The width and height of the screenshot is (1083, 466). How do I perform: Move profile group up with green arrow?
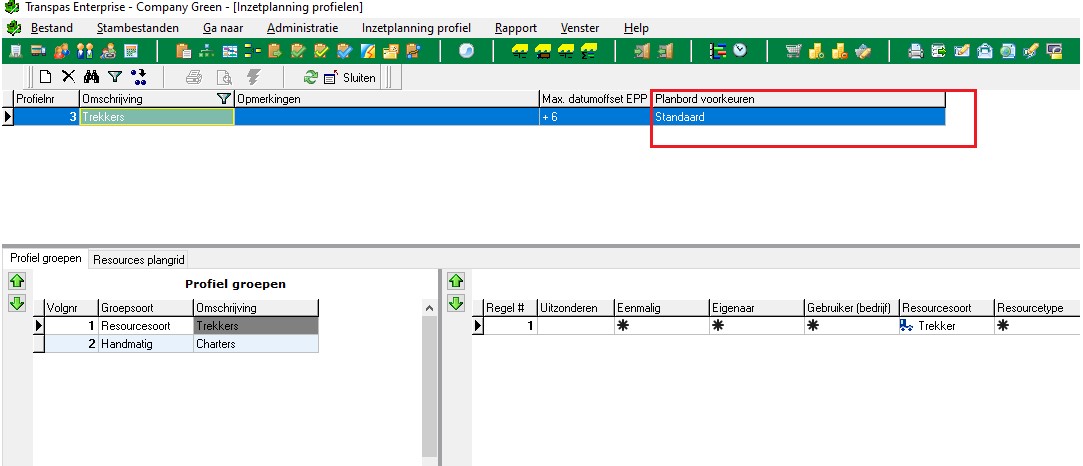click(x=17, y=281)
